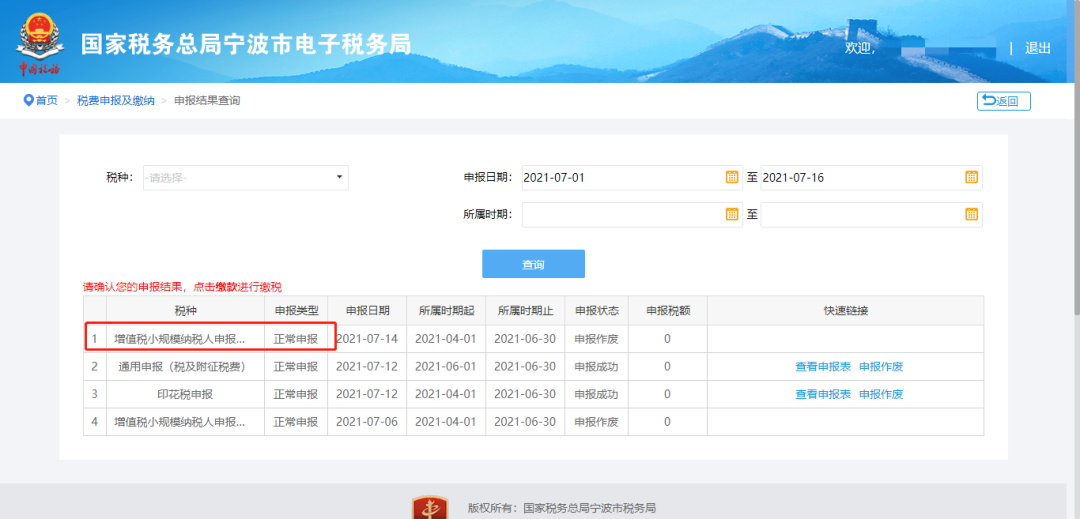The image size is (1080, 519).
Task: Click 版权所有 footer text
Action: [561, 509]
